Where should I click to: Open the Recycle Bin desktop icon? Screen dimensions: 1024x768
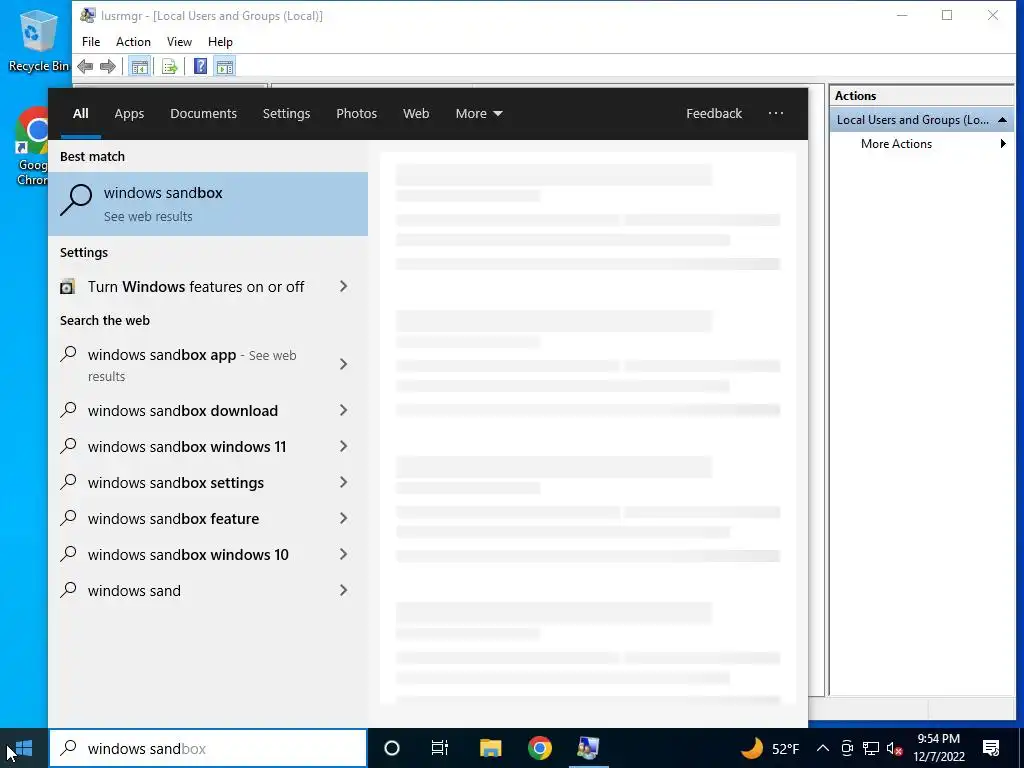coord(37,40)
